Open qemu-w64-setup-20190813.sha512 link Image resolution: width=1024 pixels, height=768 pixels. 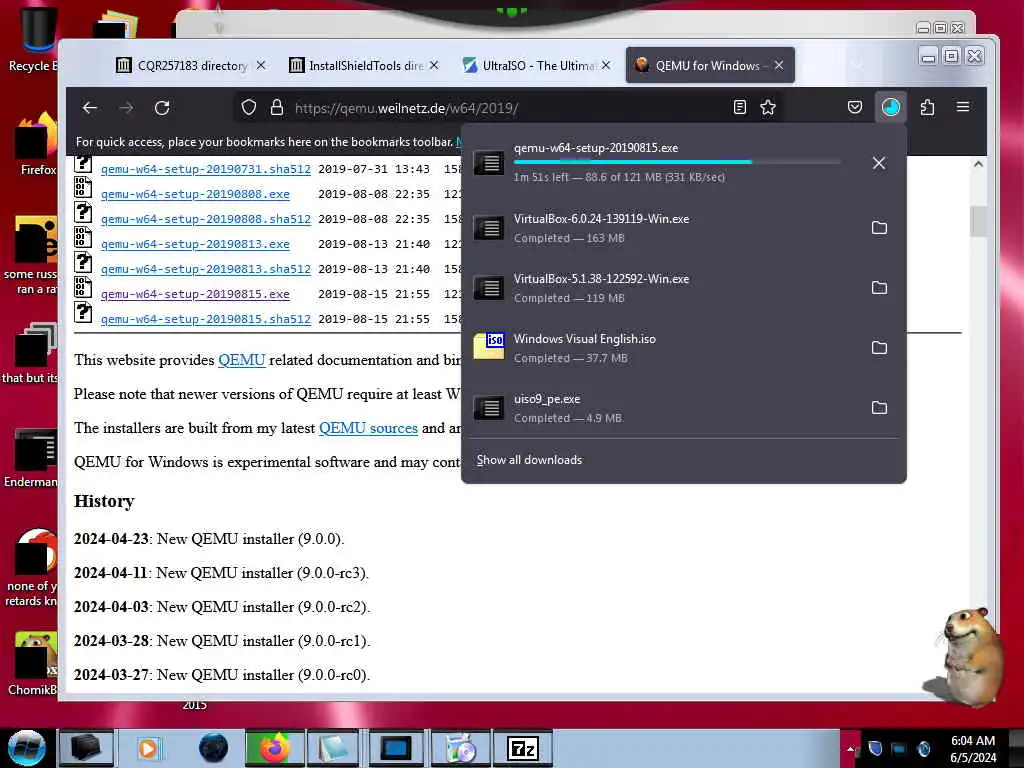[206, 269]
